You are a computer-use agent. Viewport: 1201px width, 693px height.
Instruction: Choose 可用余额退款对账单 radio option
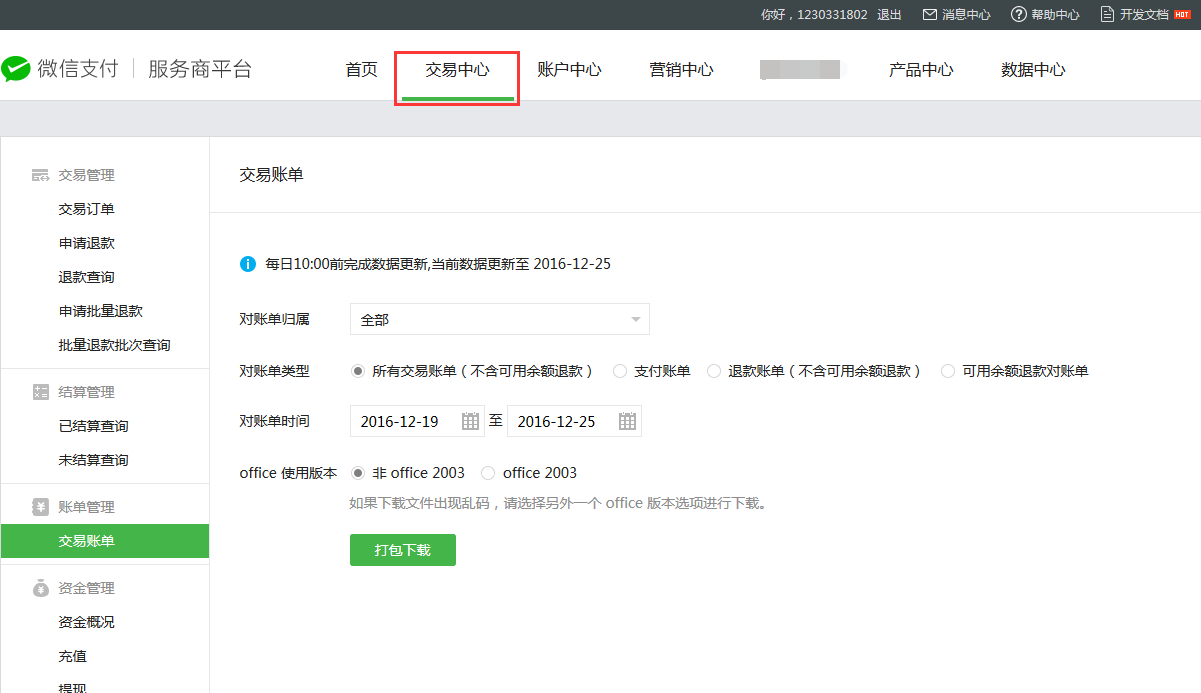click(x=948, y=371)
